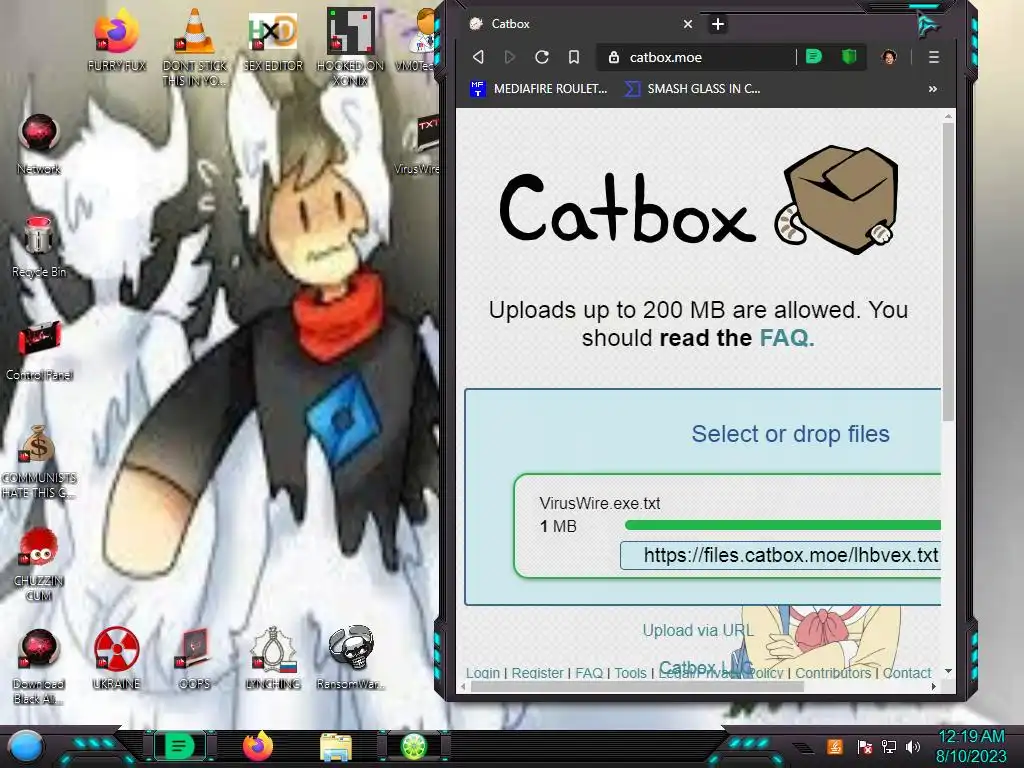Click the page vertical scrollbar thumb
Viewport: 1024px width, 768px height.
pos(948,271)
